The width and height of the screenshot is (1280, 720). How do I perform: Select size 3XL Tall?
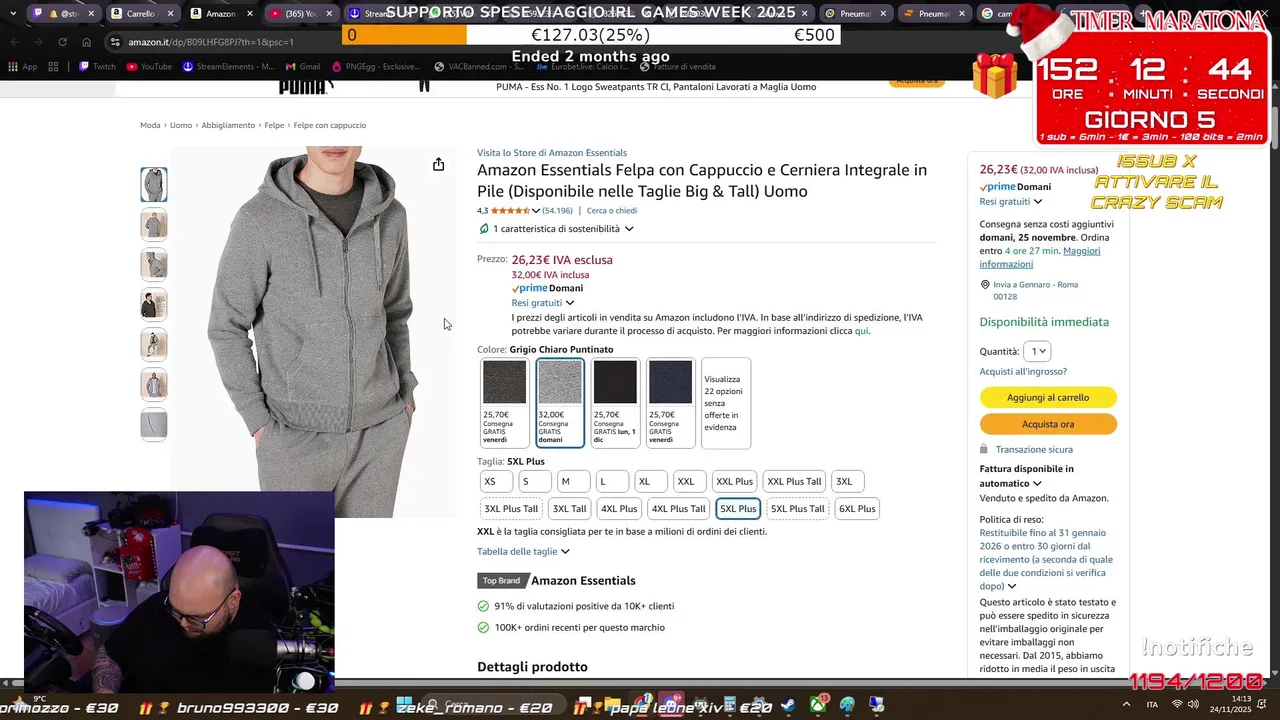[x=570, y=509]
